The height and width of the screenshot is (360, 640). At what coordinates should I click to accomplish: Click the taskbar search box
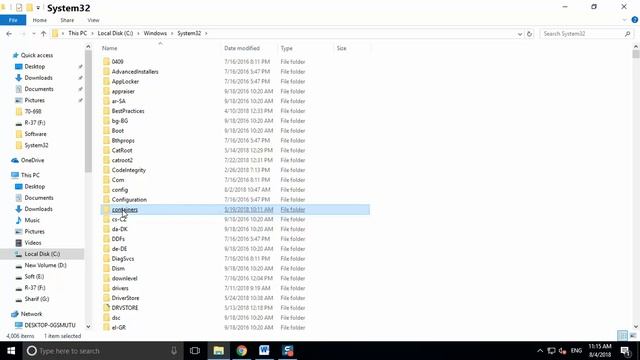[102, 351]
